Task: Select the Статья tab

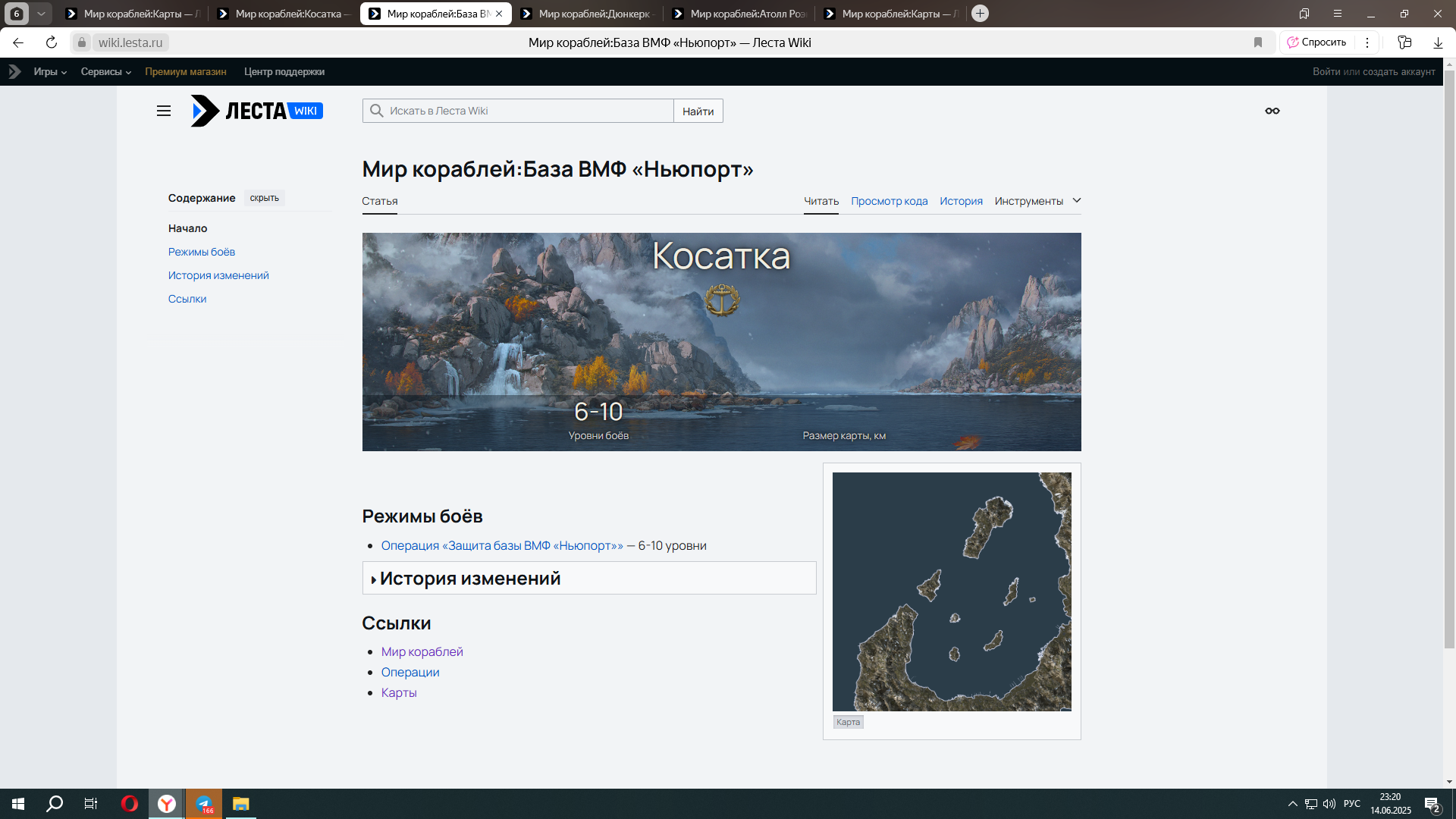Action: (x=380, y=201)
